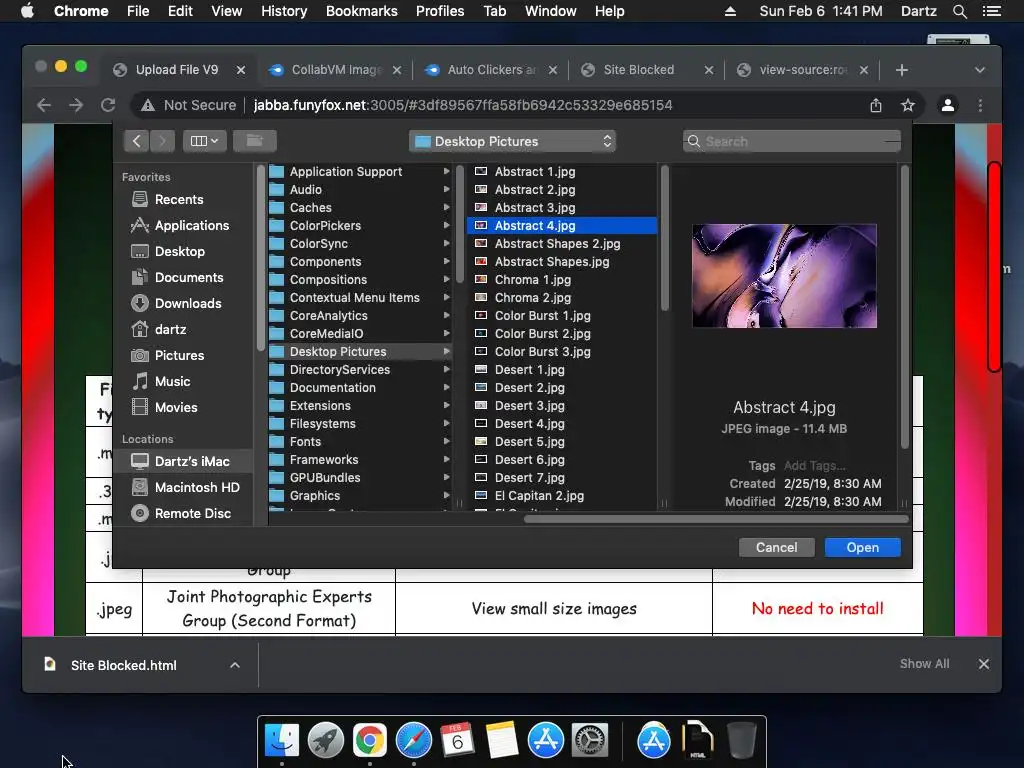Switch to the Upload File V9 tab
The image size is (1024, 768).
[x=176, y=70]
